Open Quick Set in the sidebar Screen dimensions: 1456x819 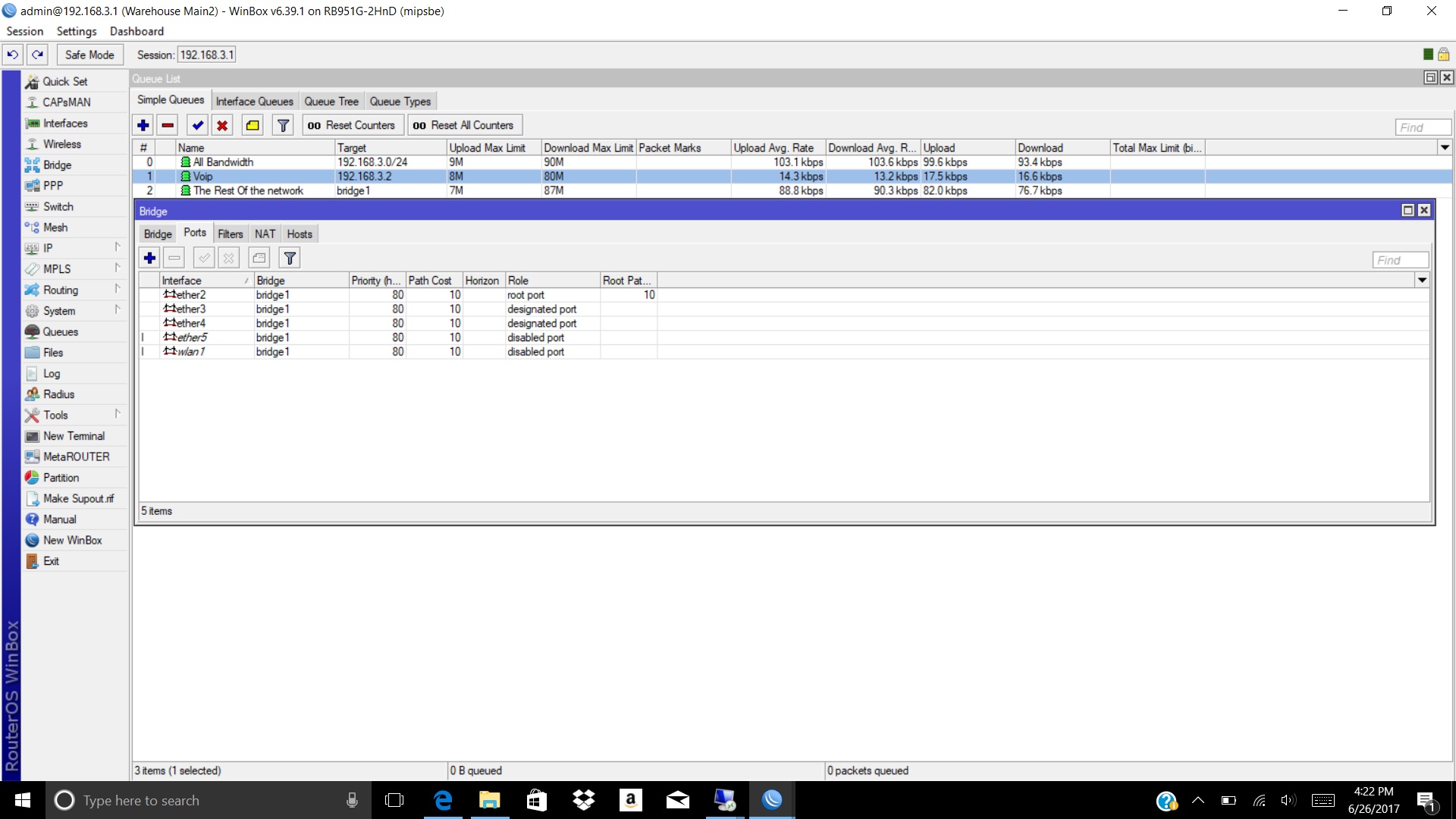pyautogui.click(x=74, y=81)
